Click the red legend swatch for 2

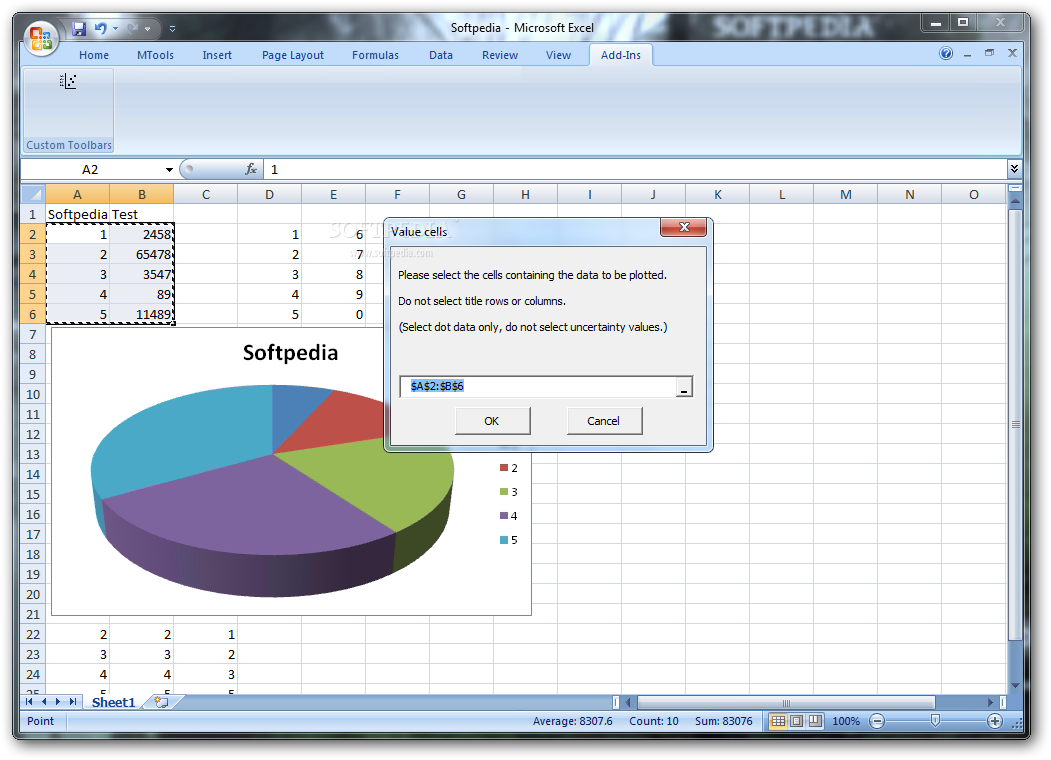504,468
